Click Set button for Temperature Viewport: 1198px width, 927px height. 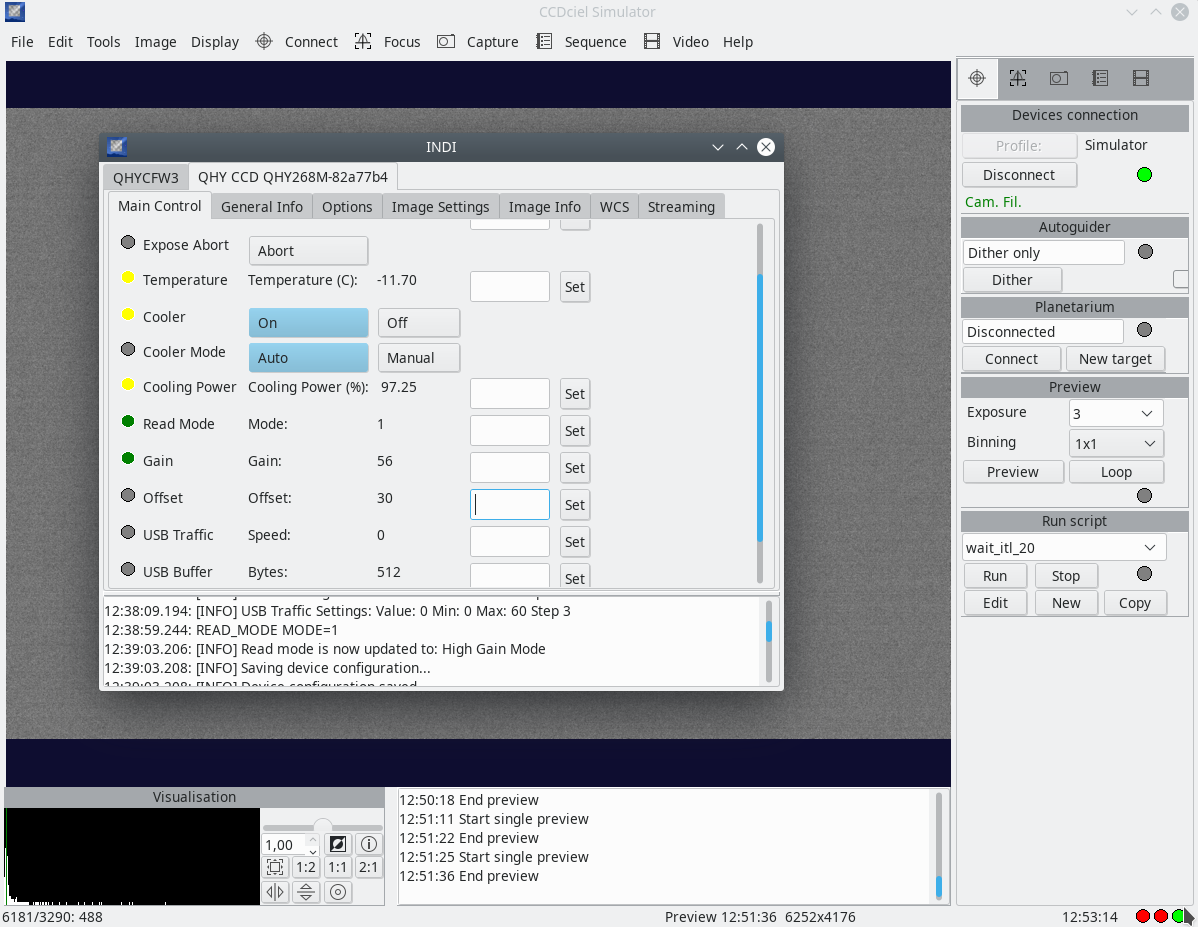pos(575,287)
